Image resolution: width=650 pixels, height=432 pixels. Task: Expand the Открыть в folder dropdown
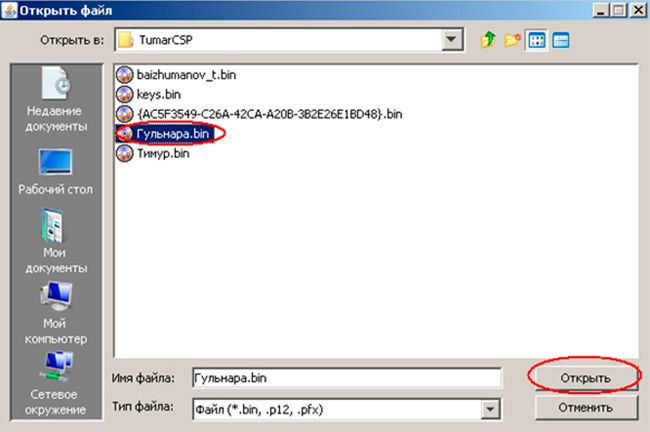pos(451,40)
